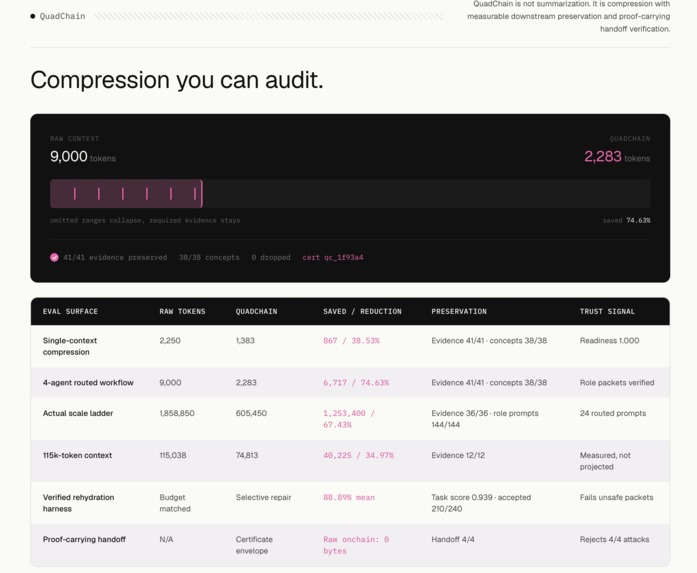
Task: Click the 24 routed prompts trust signal
Action: (613, 413)
